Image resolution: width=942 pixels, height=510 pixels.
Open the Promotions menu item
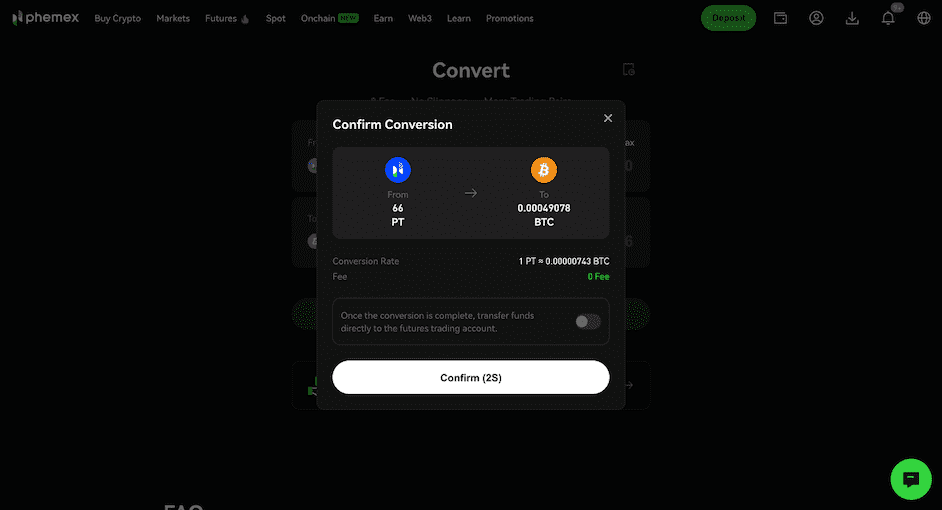509,19
